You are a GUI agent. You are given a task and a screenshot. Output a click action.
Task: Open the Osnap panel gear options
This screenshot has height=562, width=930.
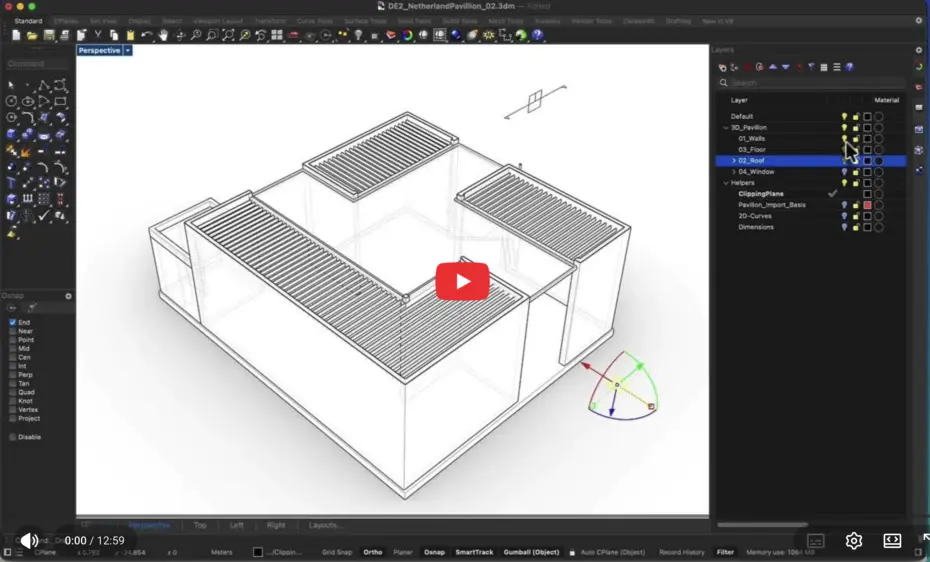(68, 296)
